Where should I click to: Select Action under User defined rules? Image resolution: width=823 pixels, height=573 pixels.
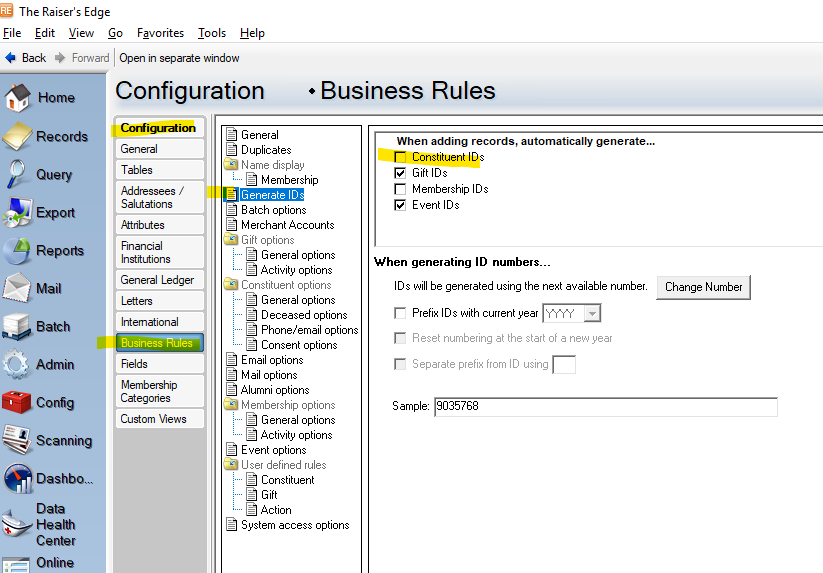276,510
